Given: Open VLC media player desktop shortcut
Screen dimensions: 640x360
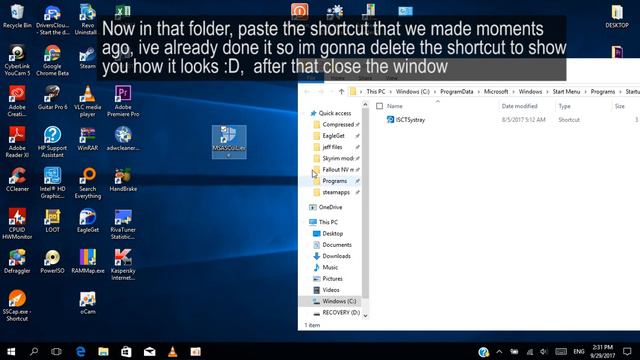Looking at the screenshot, I should tap(87, 101).
